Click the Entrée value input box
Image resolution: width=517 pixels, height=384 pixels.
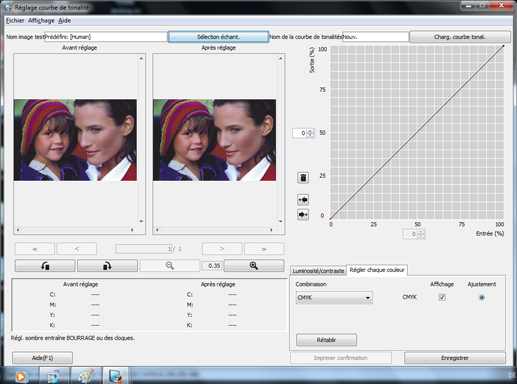[x=410, y=234]
